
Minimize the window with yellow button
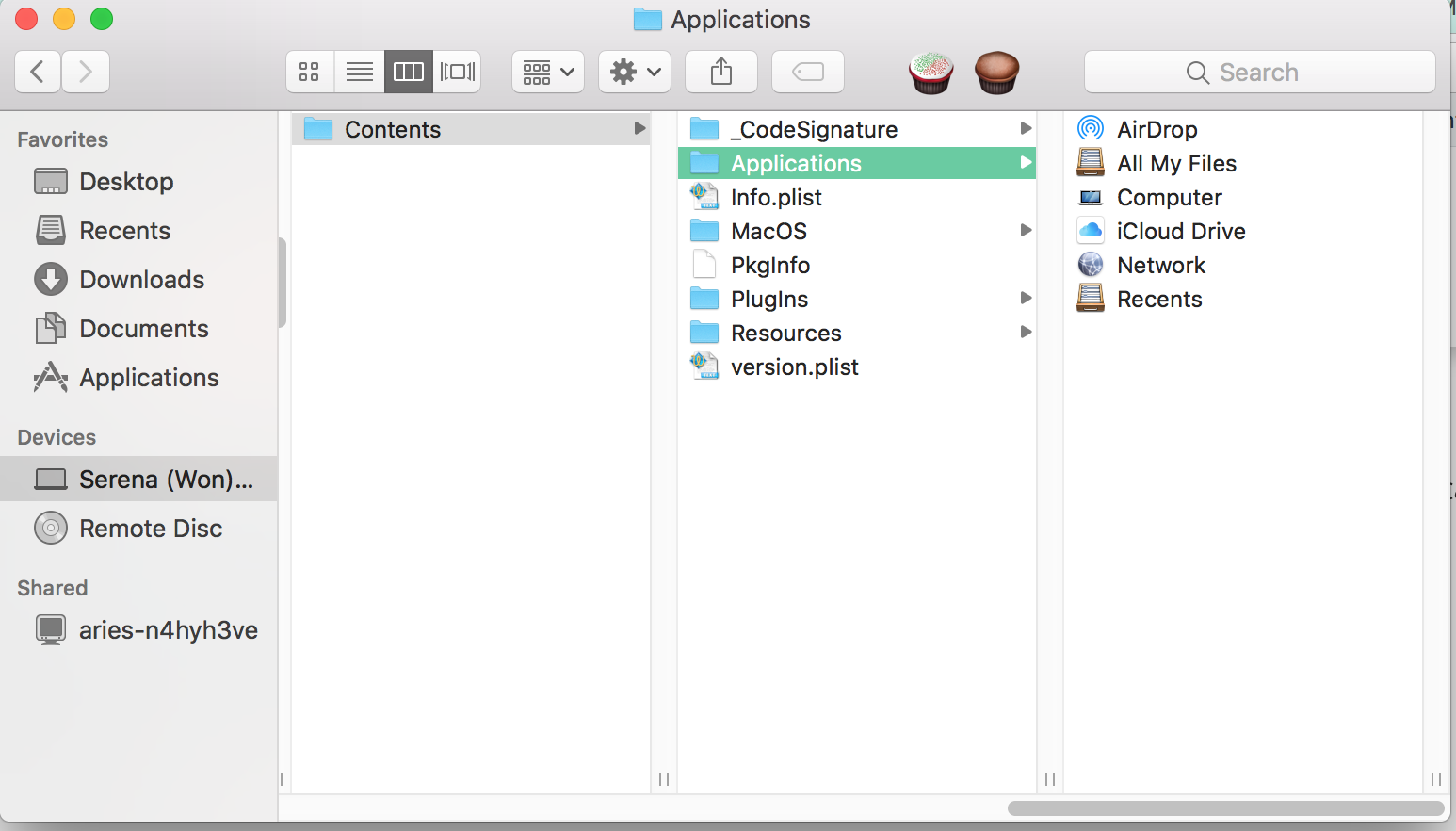(64, 19)
